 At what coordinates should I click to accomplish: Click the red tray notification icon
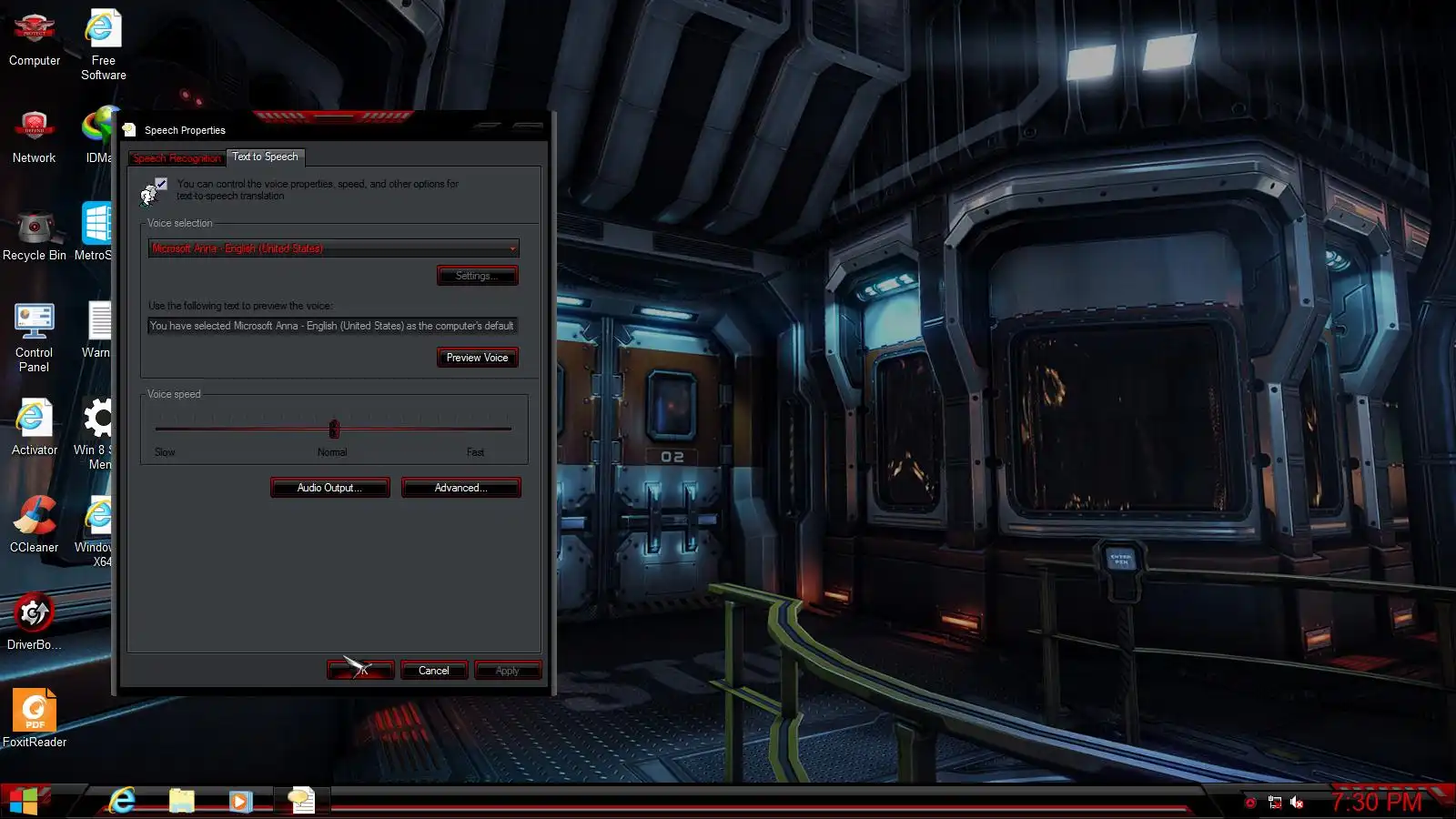(1250, 803)
